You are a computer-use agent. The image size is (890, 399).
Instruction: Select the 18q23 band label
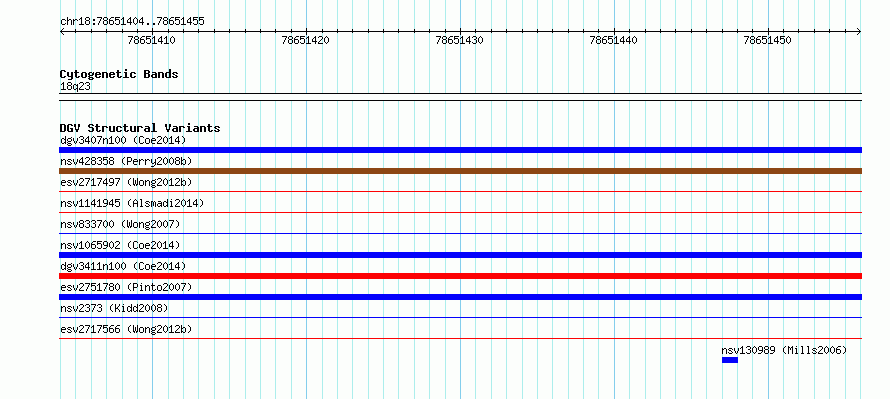coord(75,86)
